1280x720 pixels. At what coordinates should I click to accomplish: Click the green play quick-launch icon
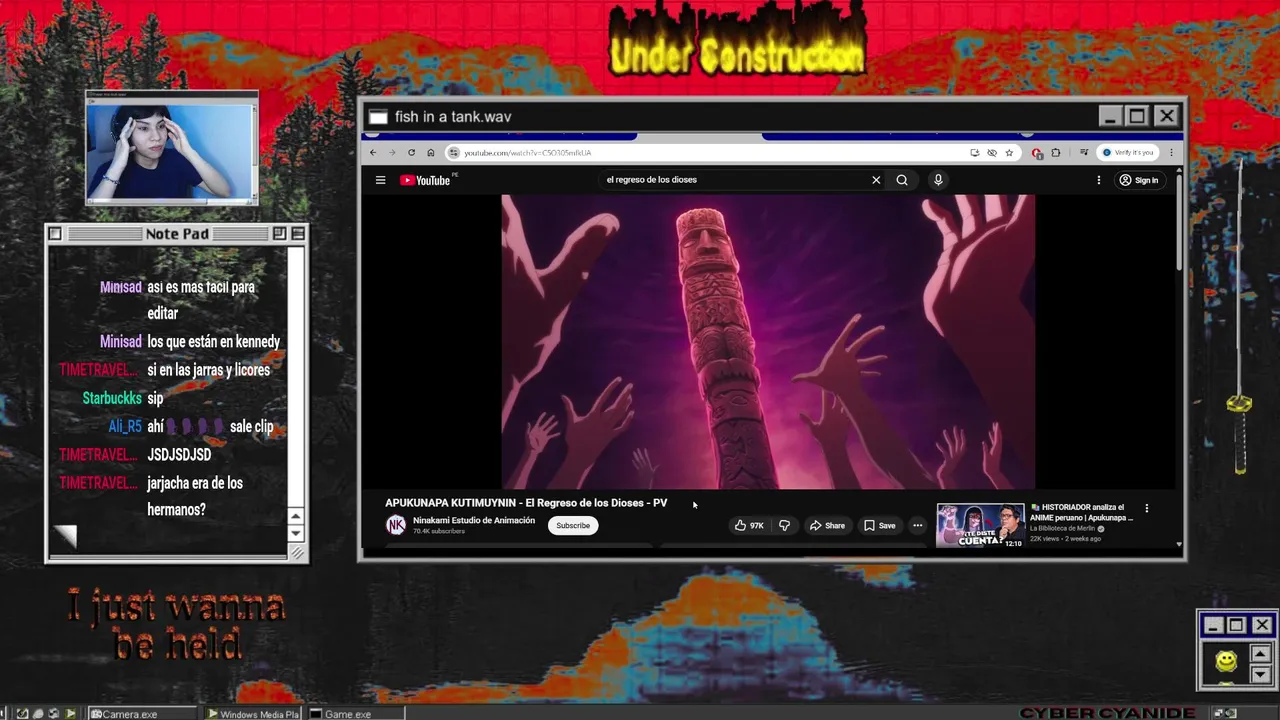(70, 714)
